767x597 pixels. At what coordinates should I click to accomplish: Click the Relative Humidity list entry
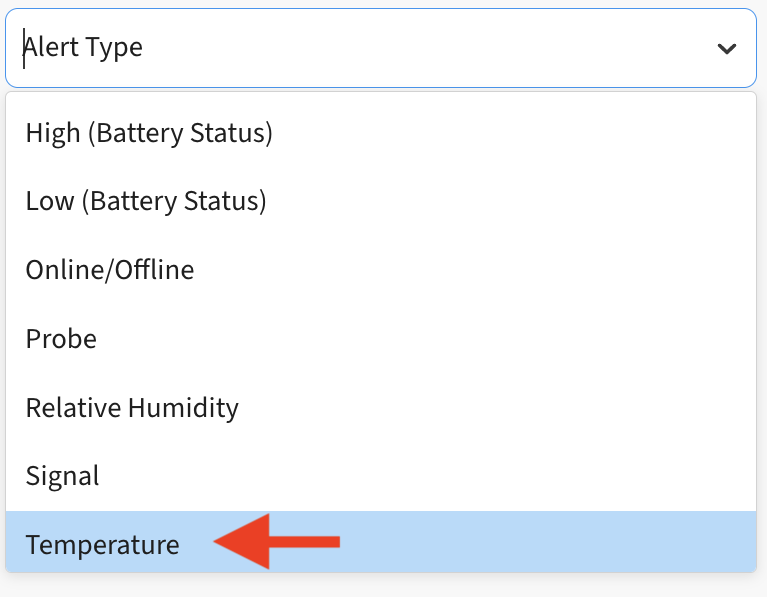pyautogui.click(x=132, y=408)
